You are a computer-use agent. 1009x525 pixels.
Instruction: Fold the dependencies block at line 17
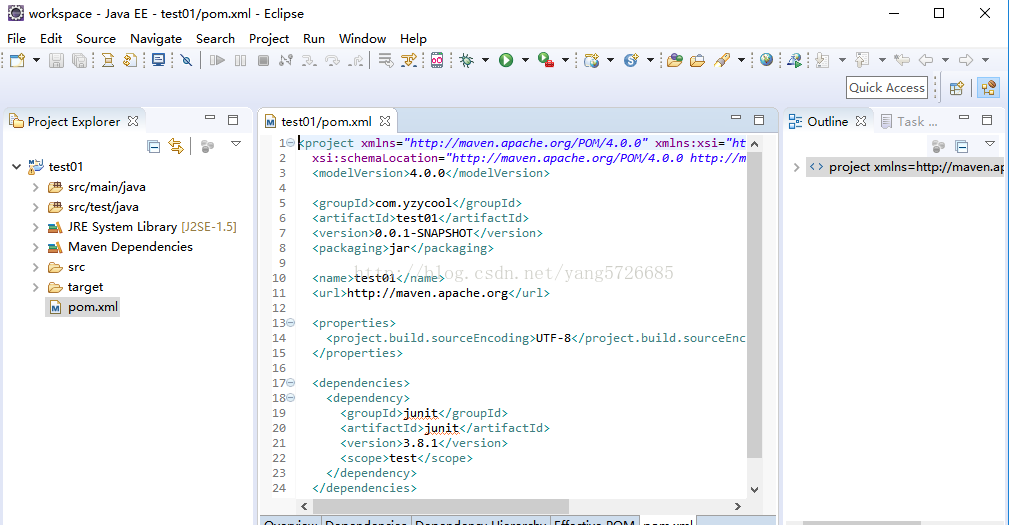(x=290, y=383)
